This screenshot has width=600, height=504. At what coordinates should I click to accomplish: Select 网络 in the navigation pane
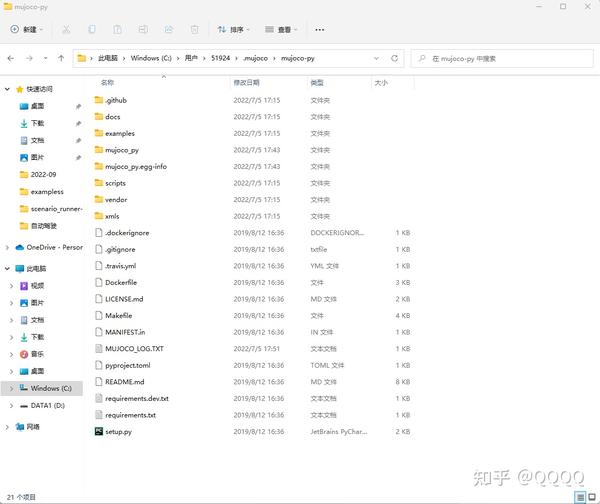click(33, 427)
